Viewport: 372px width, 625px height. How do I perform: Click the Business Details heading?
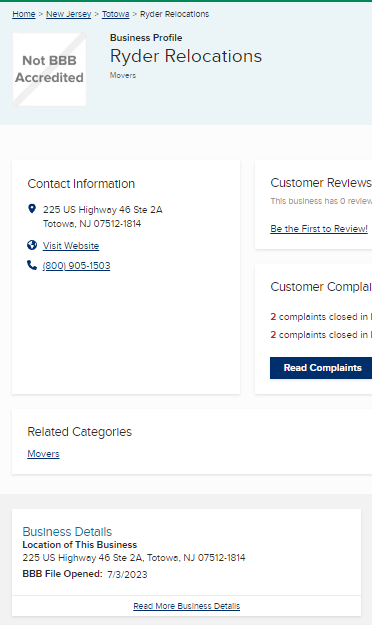pos(67,532)
